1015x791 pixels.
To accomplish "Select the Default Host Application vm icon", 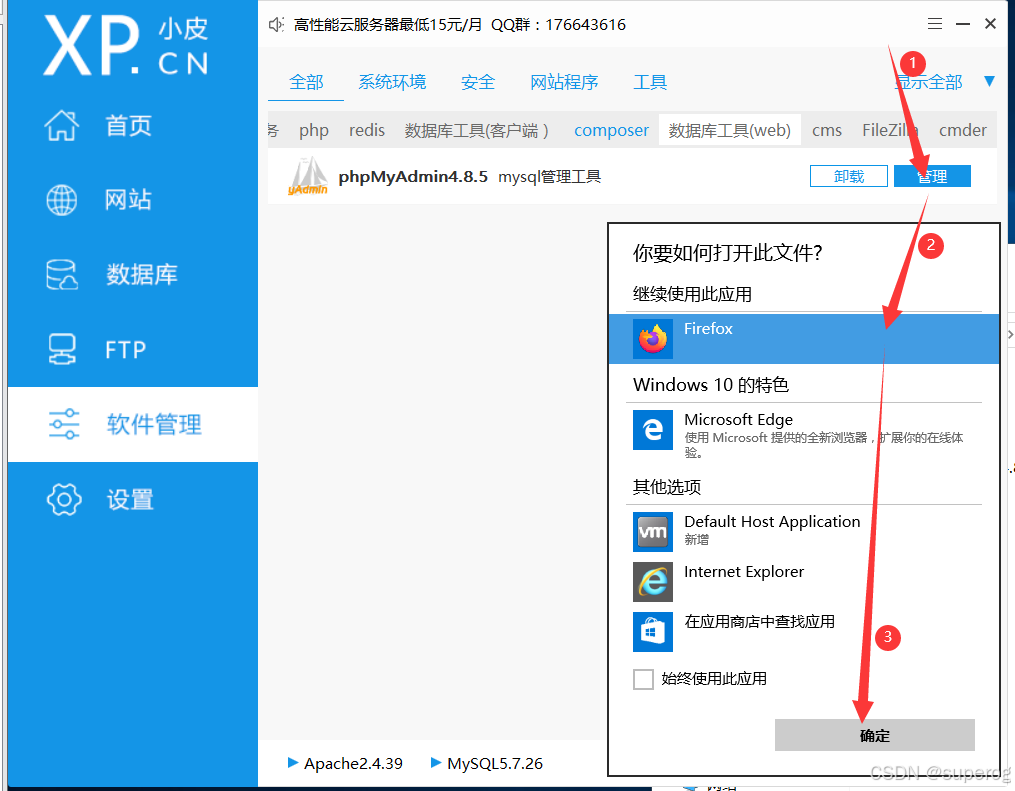I will 652,532.
